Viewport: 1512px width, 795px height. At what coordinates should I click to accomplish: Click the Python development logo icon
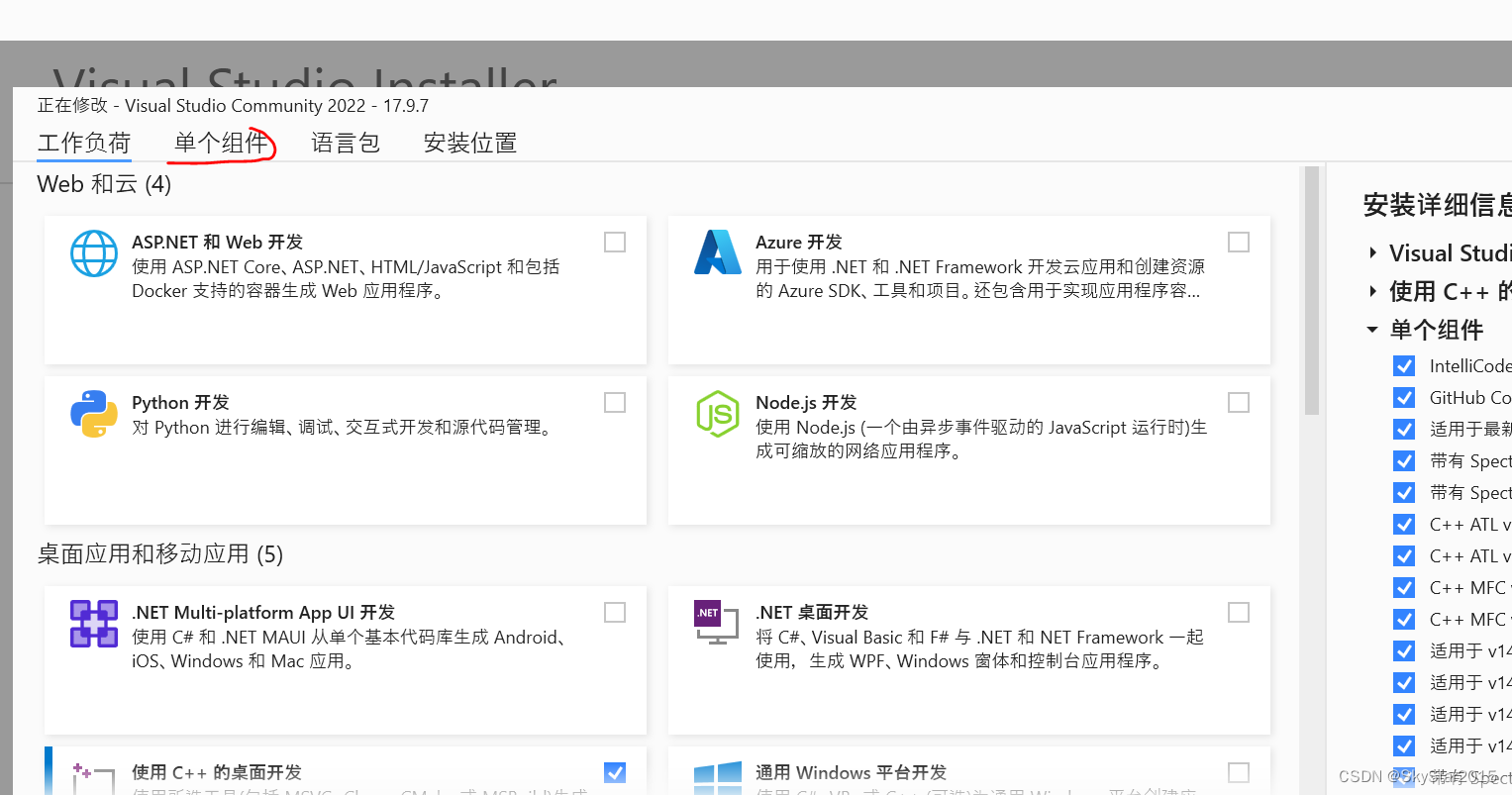point(94,414)
